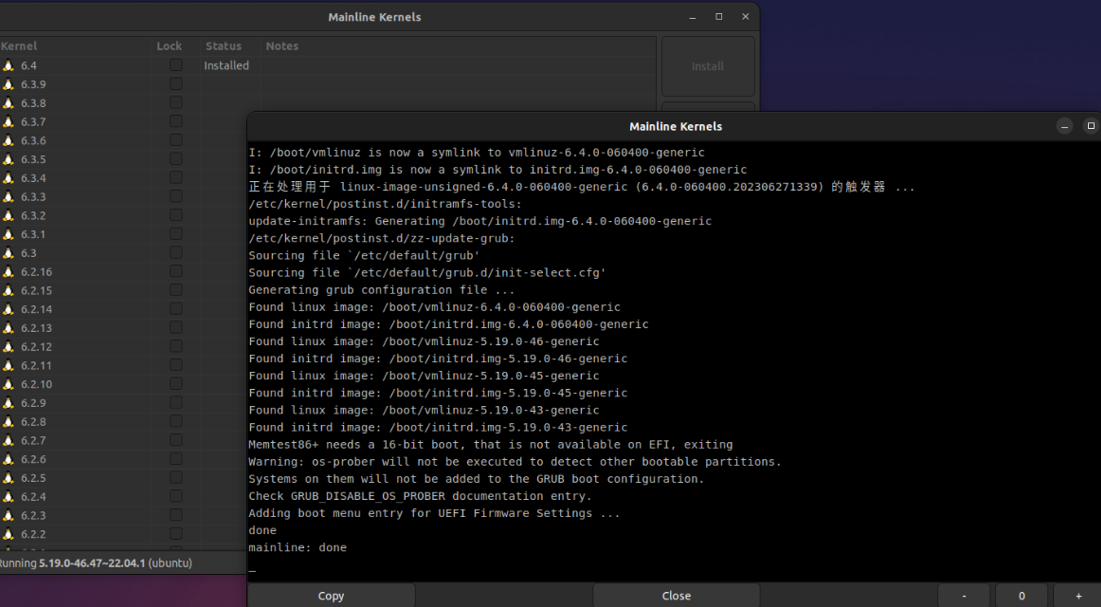Click 'Adding boot menu entry for UEFI' line

click(434, 513)
